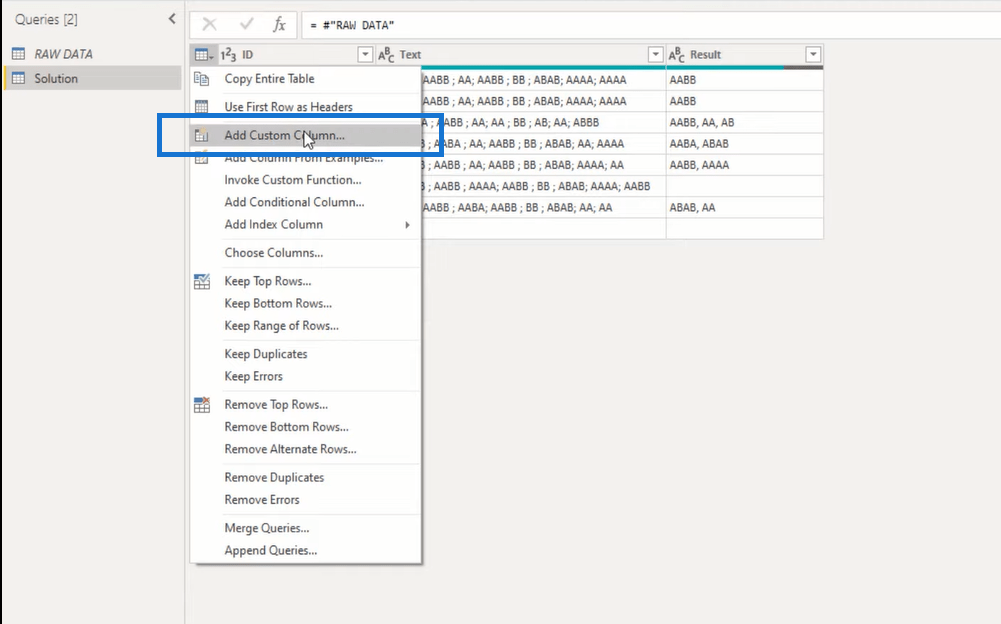
Task: Click the Text cell ending 'AAAA; AABB'
Action: click(543, 186)
